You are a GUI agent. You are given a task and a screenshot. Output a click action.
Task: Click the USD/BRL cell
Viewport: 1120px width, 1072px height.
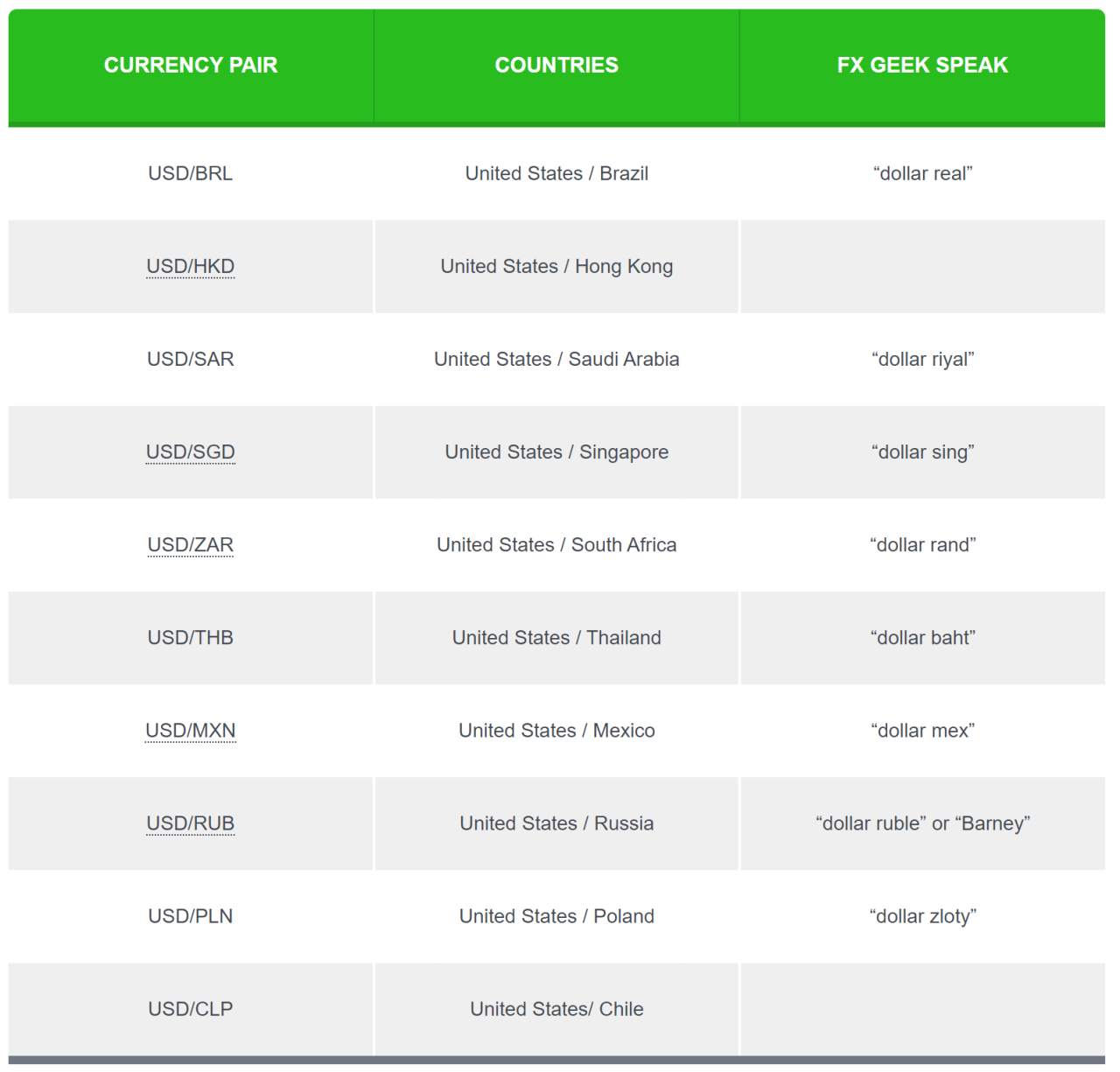click(x=191, y=173)
